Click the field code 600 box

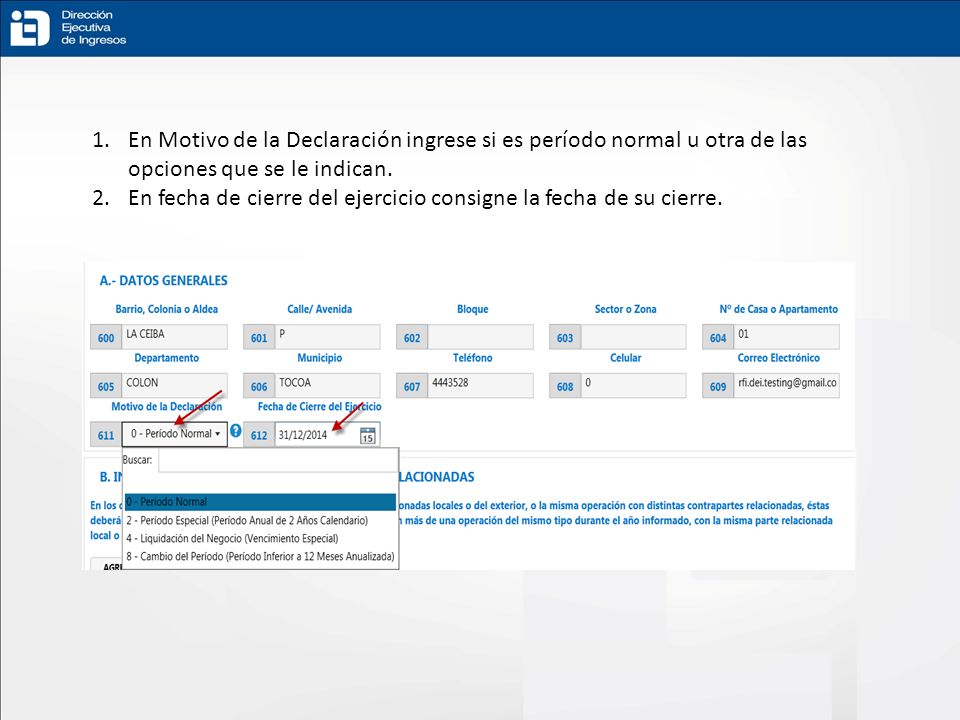(106, 337)
